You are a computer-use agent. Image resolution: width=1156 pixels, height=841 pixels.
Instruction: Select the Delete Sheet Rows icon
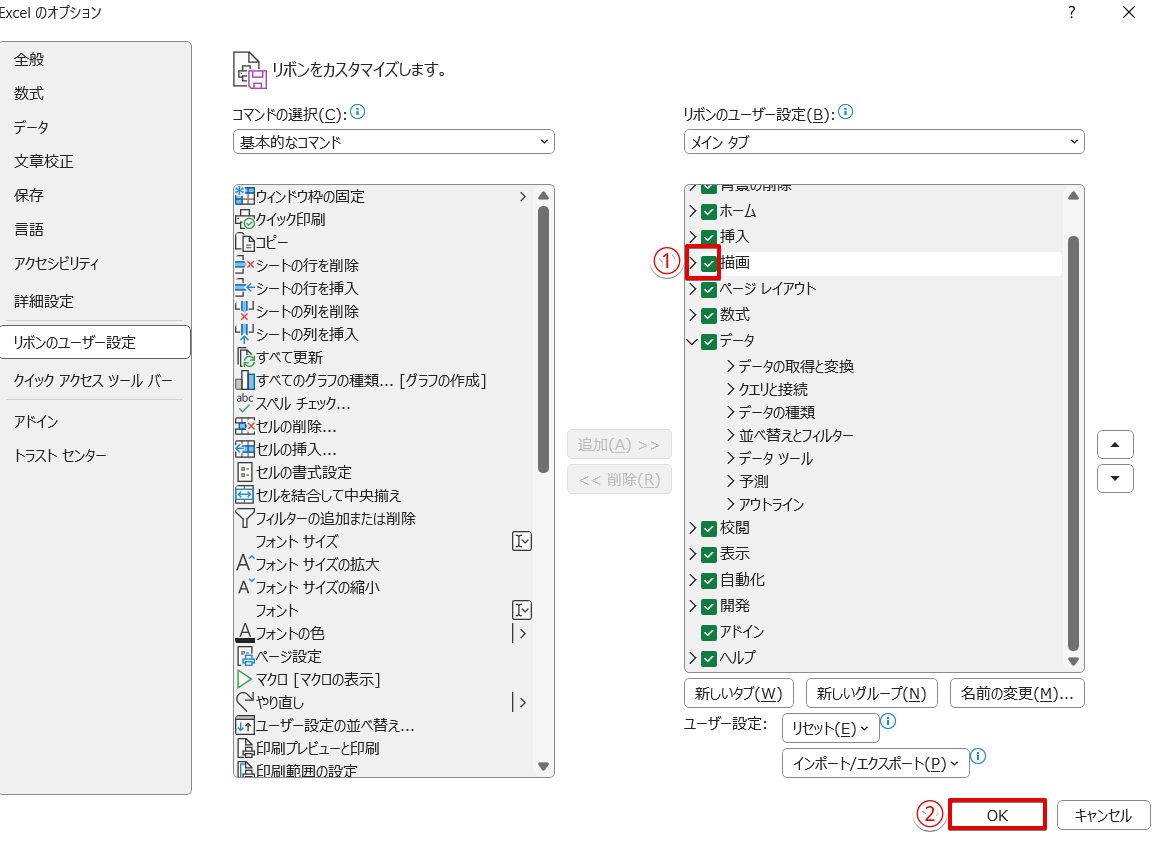pos(244,265)
